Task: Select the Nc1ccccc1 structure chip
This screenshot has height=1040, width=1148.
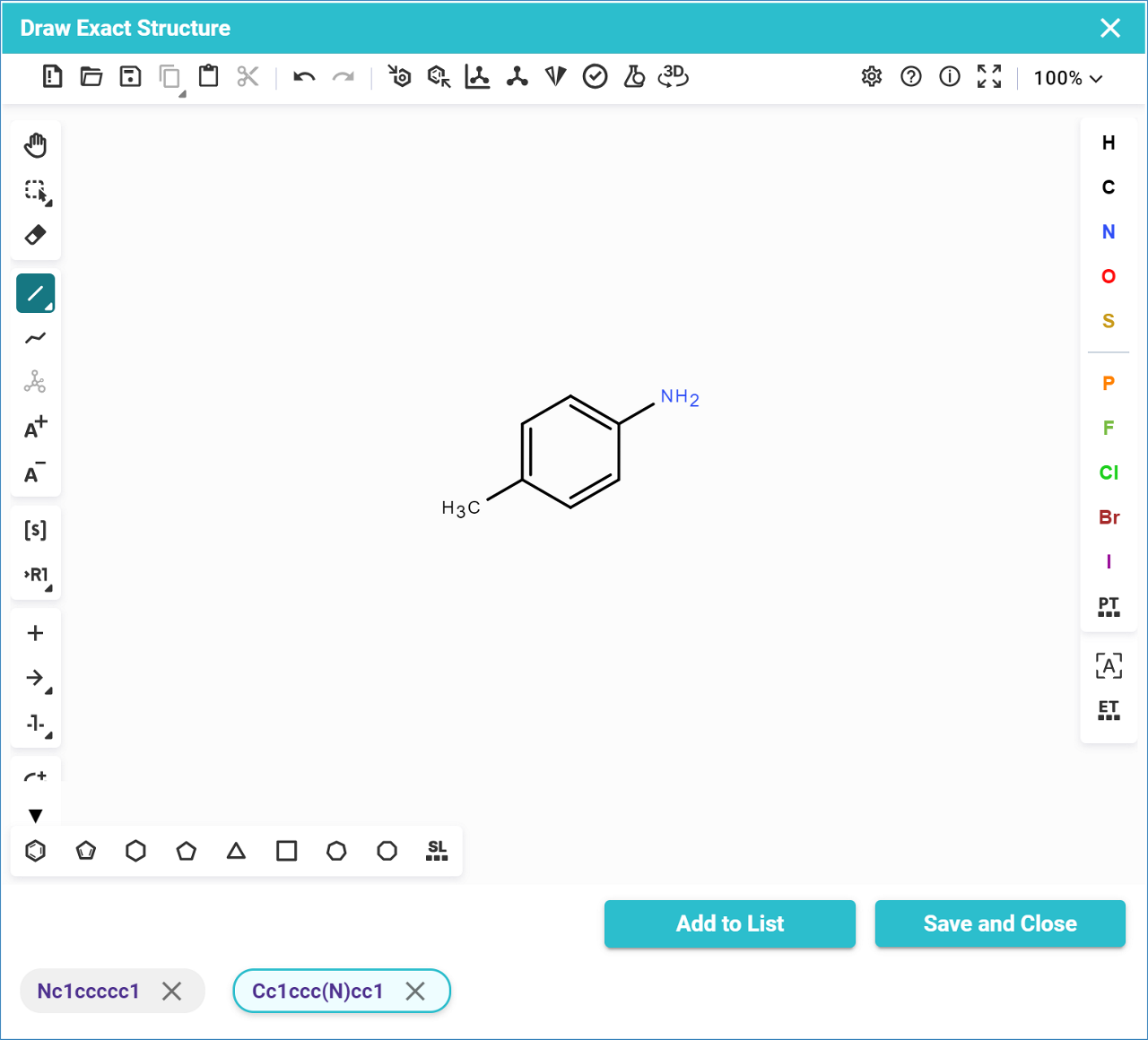Action: [88, 991]
